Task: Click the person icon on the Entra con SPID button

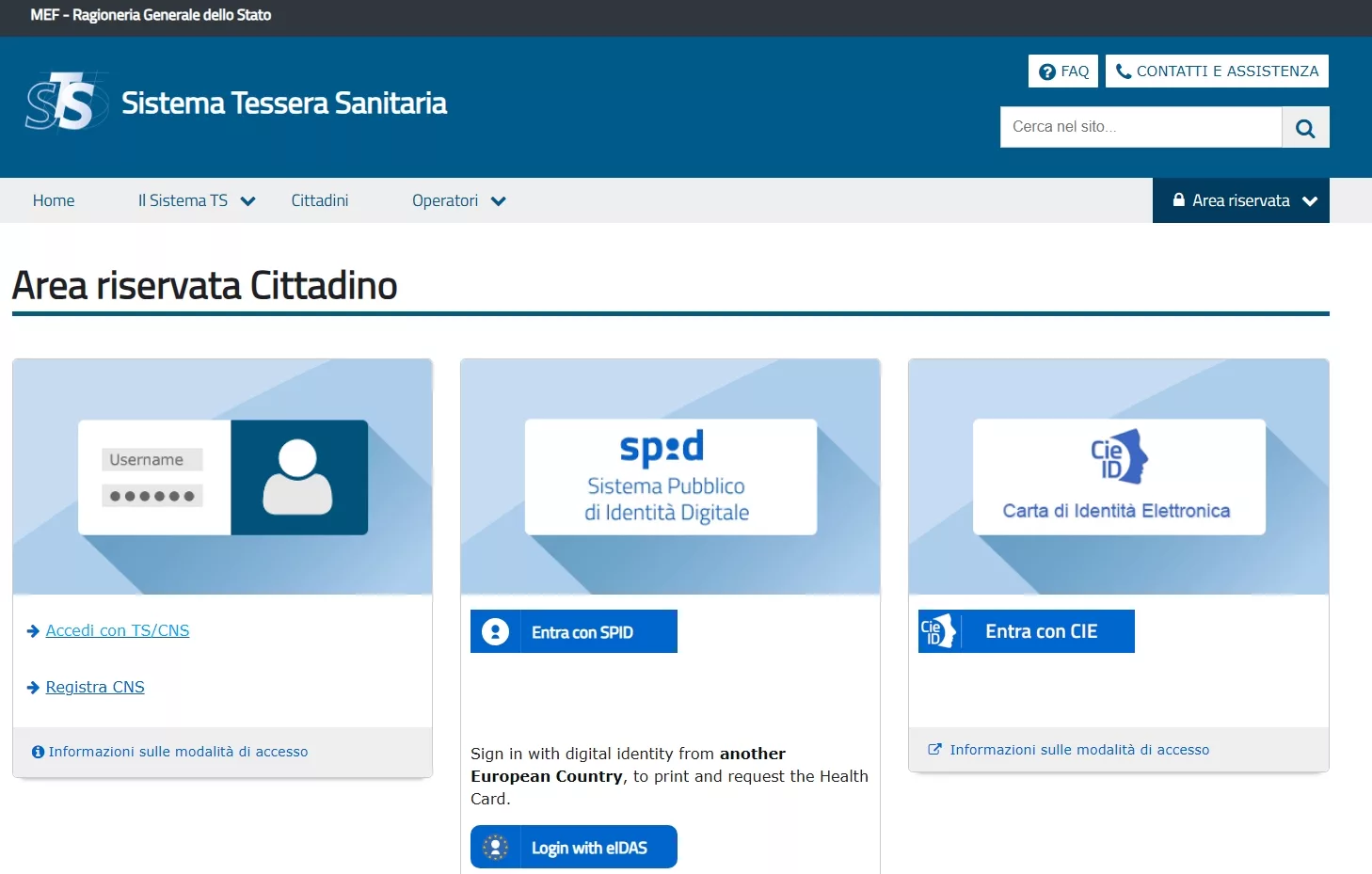Action: (496, 631)
